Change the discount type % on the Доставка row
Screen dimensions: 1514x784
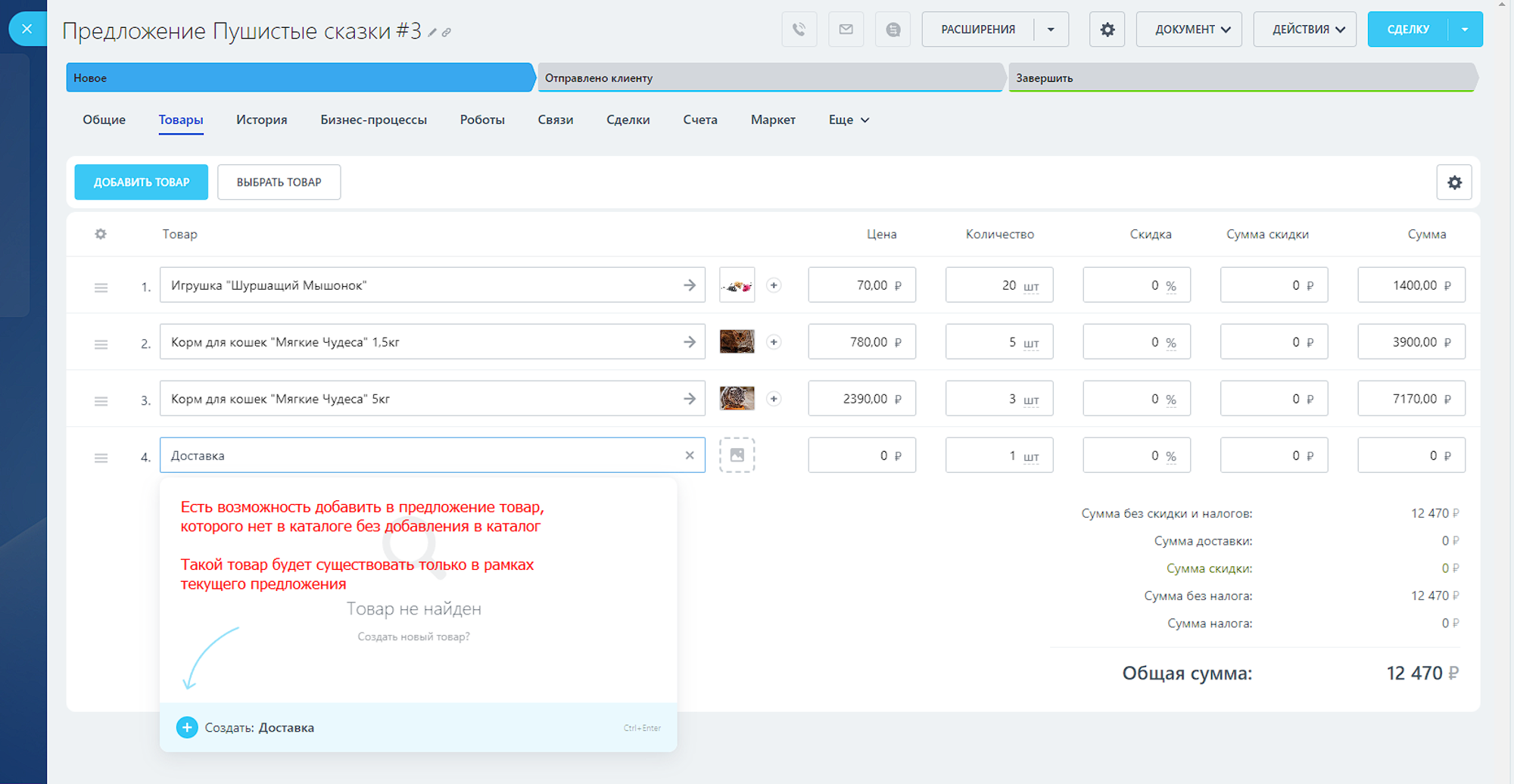[x=1171, y=456]
